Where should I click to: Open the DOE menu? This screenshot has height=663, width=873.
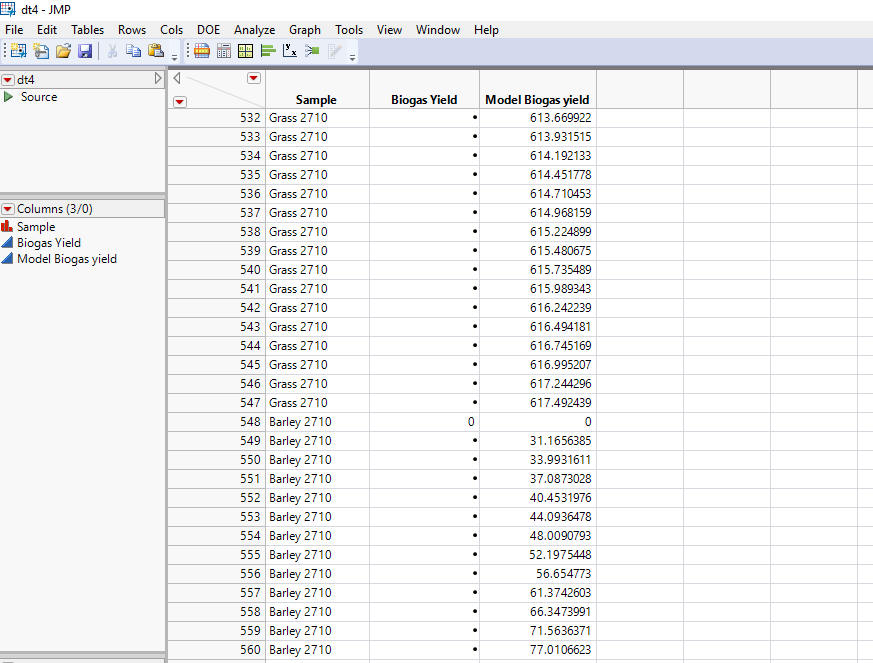pyautogui.click(x=208, y=30)
